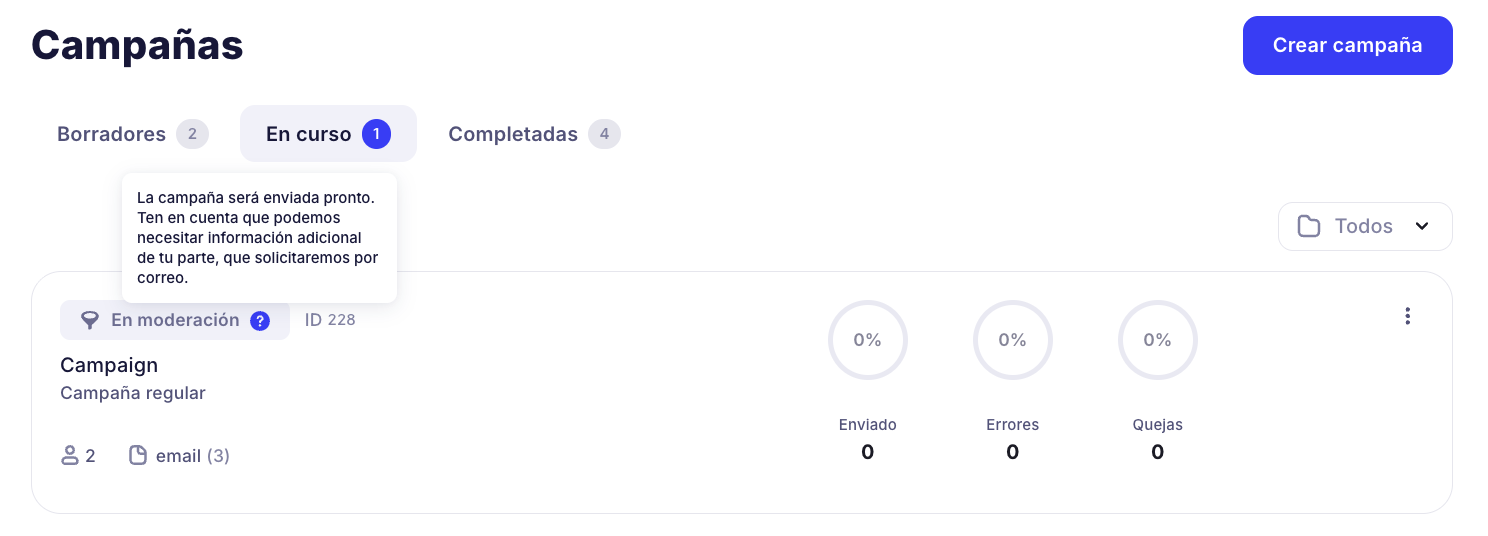Click the Enviado 0% progress circle

(867, 340)
